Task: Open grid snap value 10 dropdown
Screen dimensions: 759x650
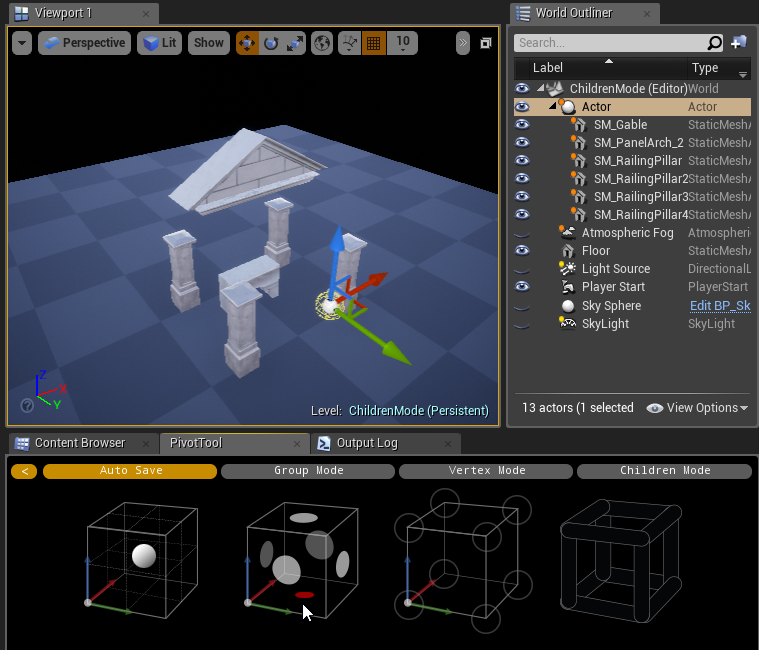Action: pyautogui.click(x=402, y=43)
